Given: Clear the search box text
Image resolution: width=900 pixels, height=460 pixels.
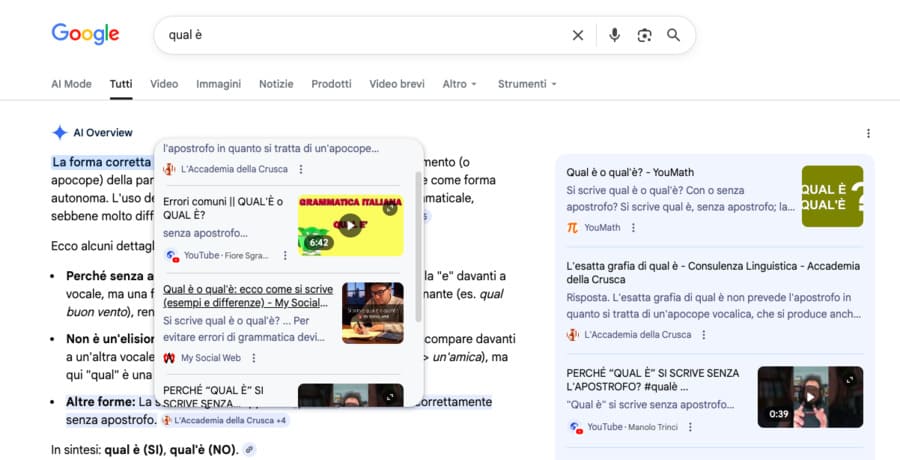Looking at the screenshot, I should (x=577, y=36).
